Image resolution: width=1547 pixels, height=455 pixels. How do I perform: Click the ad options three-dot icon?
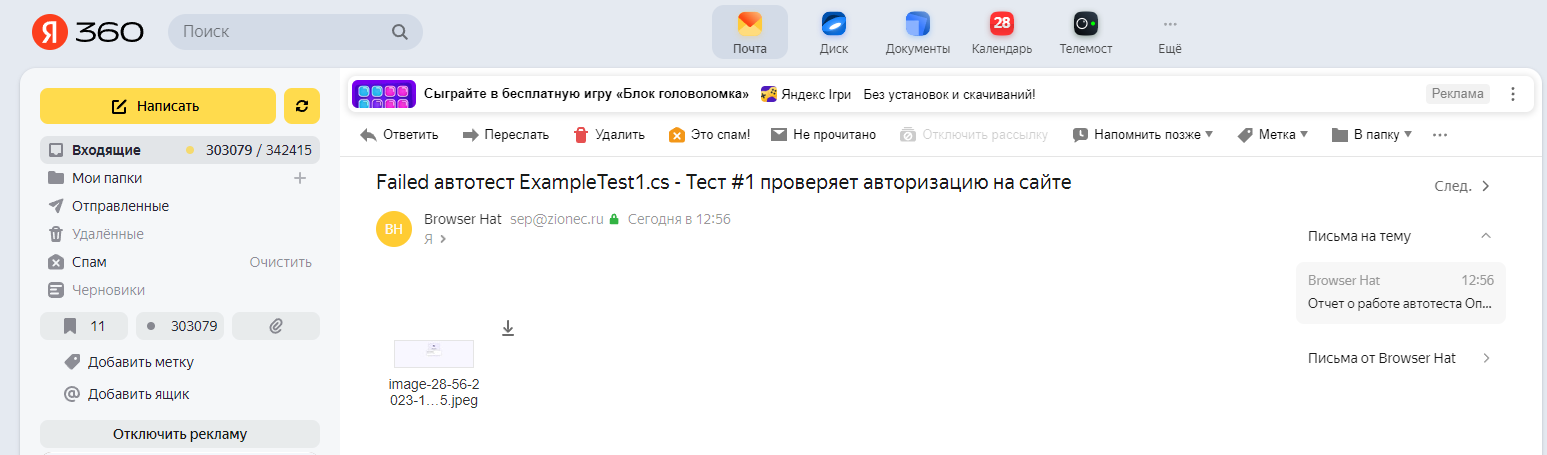(1512, 94)
